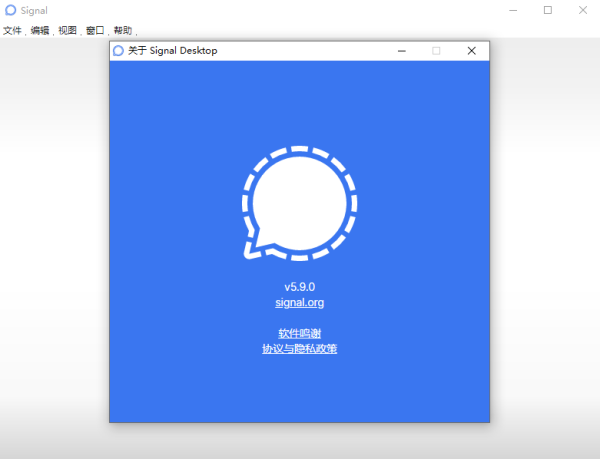Minimize the main Signal window
Viewport: 600px width, 459px height.
coord(511,10)
